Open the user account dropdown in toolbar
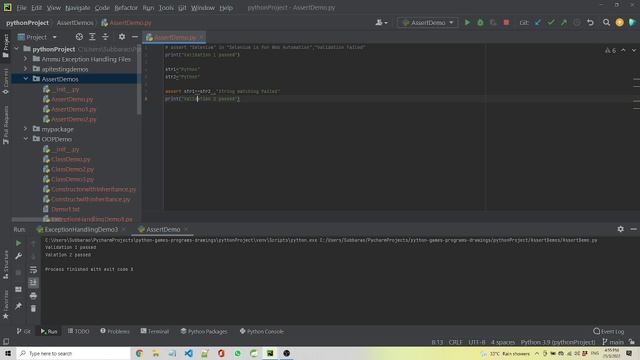Viewport: 640px width, 360px height. pyautogui.click(x=382, y=23)
